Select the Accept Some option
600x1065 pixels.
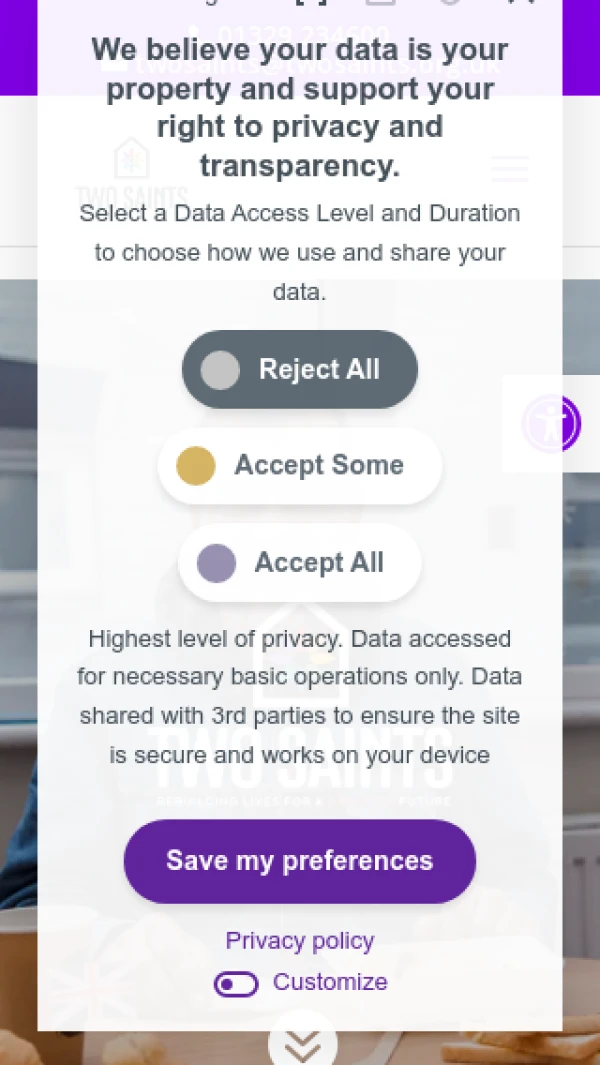300,465
